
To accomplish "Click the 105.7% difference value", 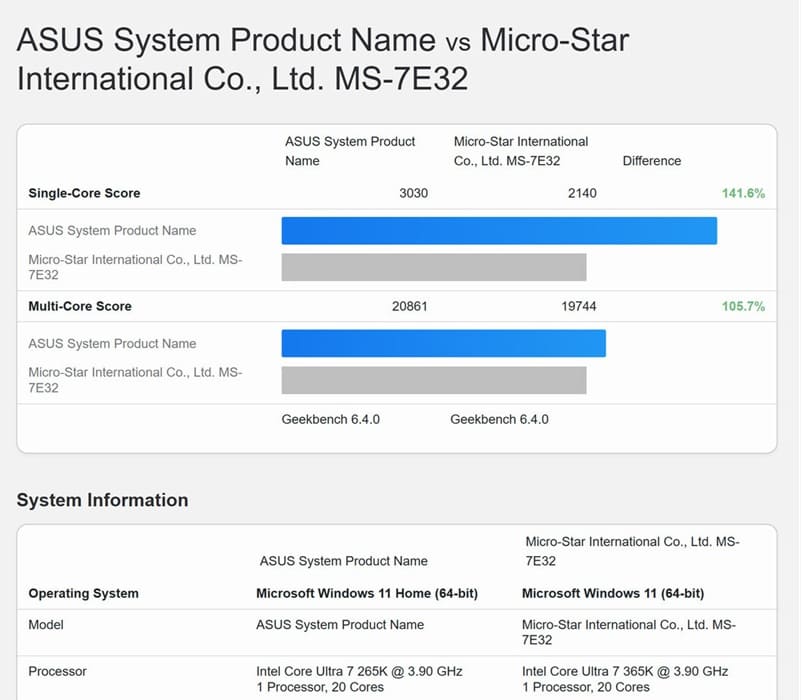I will [x=743, y=307].
